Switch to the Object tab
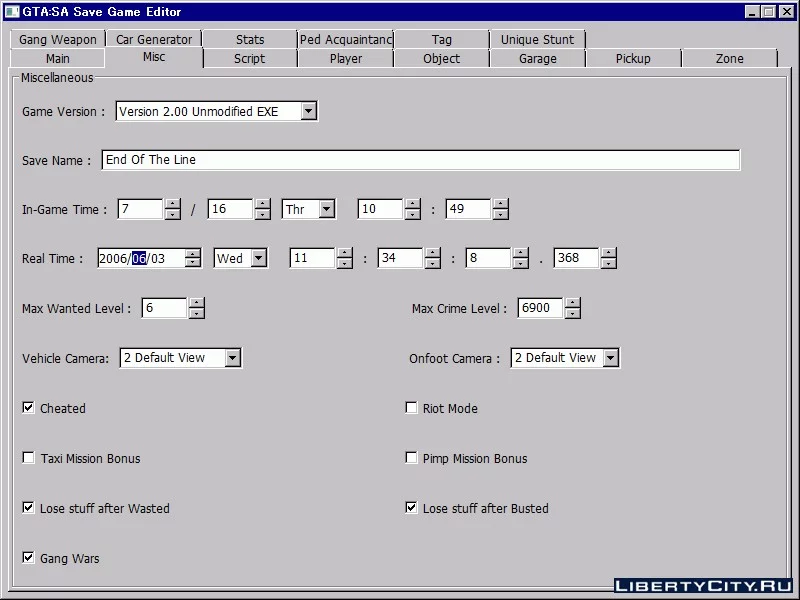 coord(442,58)
